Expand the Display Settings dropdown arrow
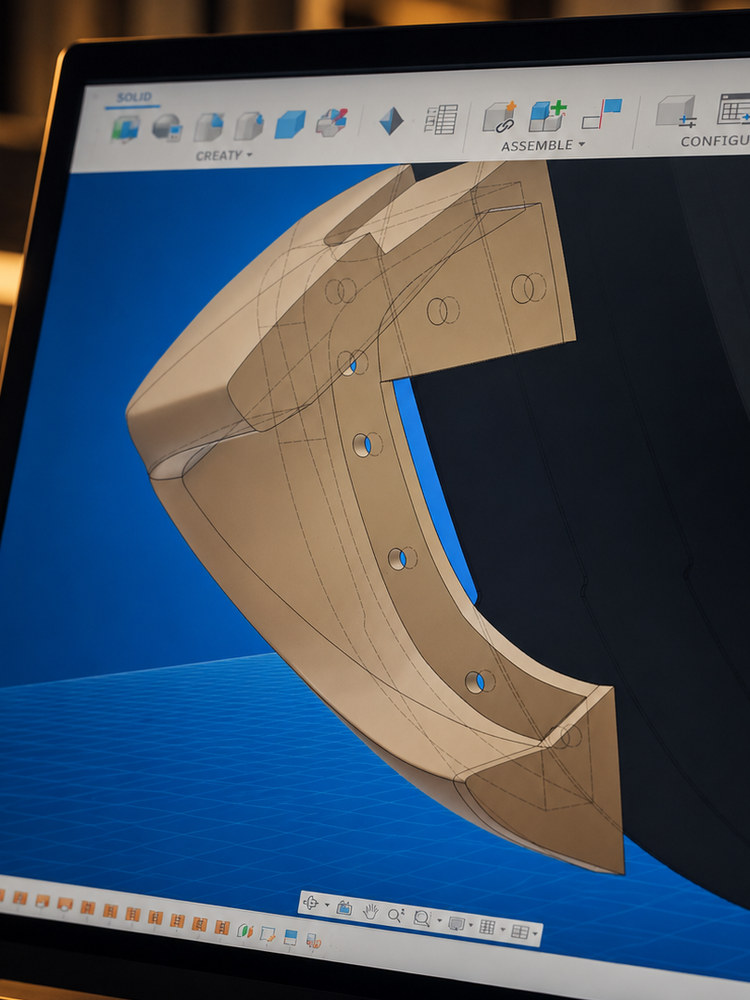Viewport: 750px width, 1000px height. click(471, 925)
